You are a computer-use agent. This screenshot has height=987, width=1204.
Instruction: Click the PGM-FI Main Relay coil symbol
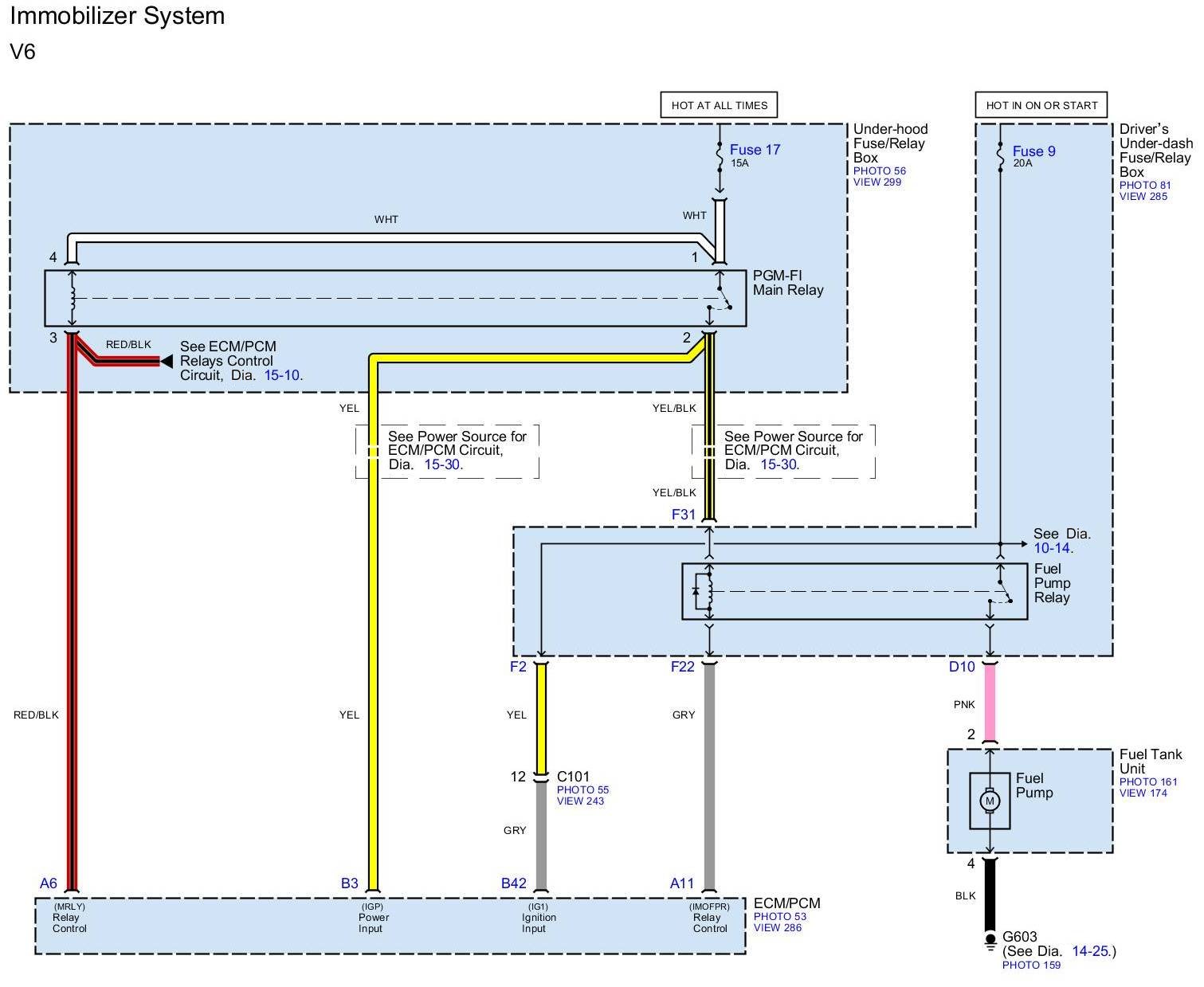(x=73, y=298)
